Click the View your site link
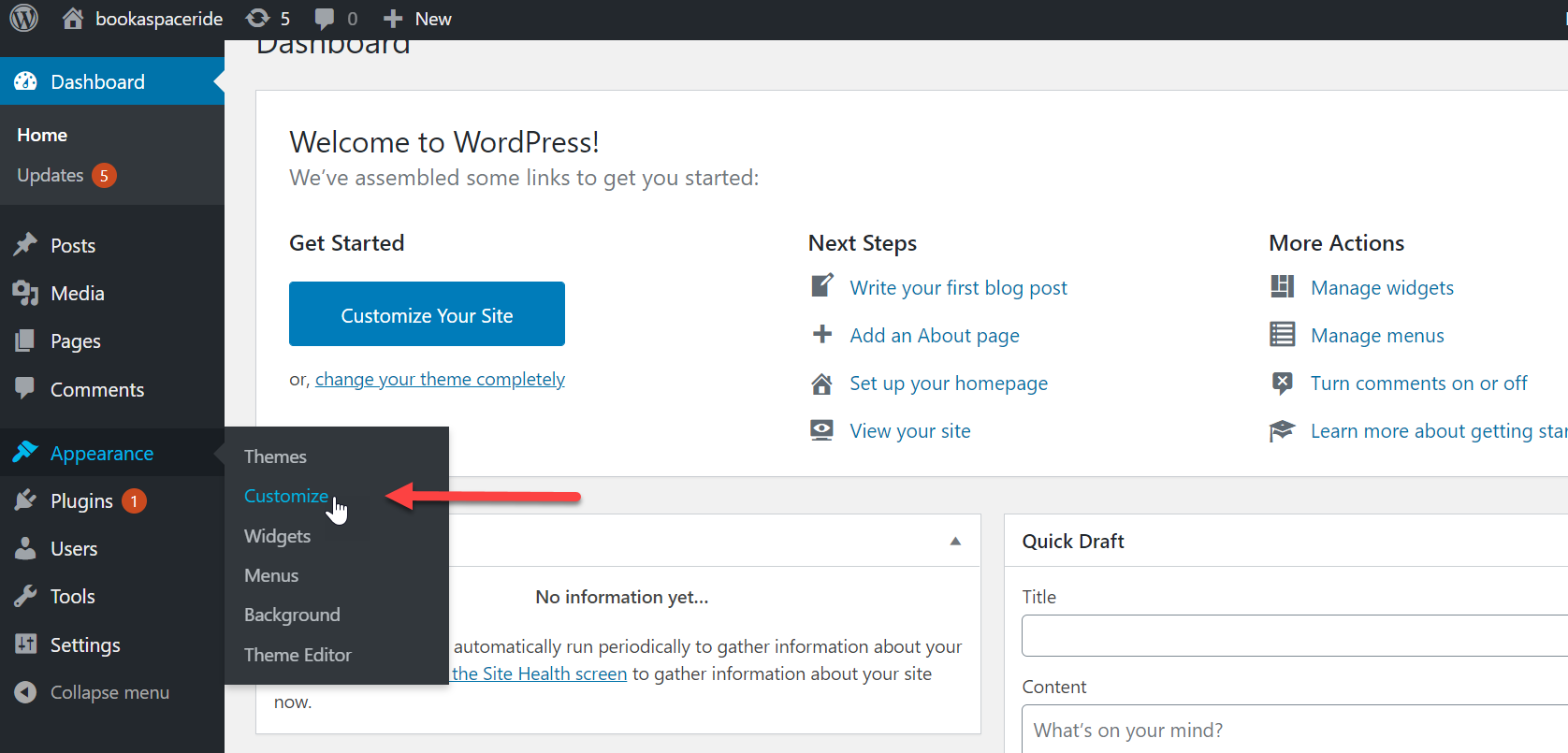The image size is (1568, 753). coord(910,431)
